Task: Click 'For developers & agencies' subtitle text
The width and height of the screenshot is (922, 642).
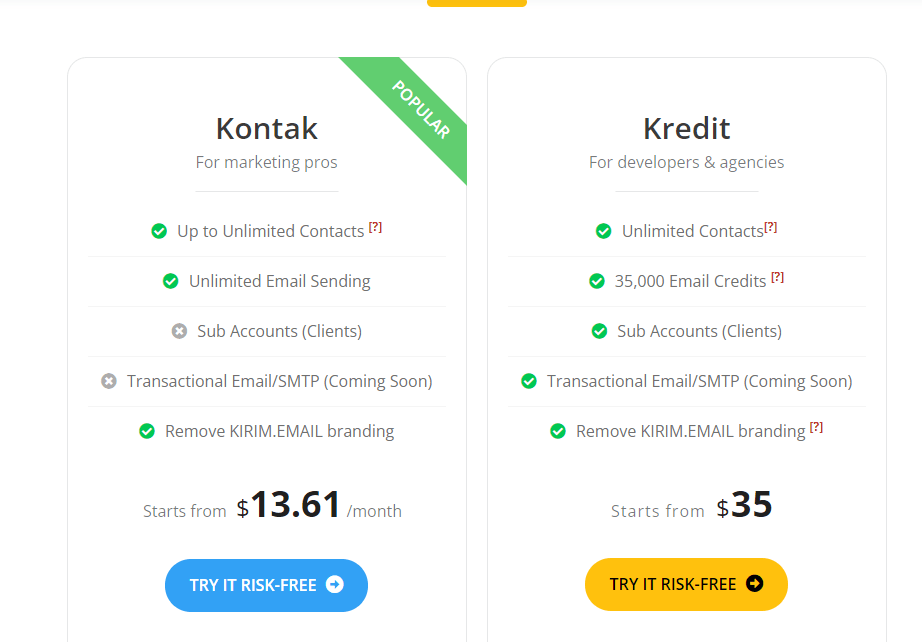Action: pos(686,162)
